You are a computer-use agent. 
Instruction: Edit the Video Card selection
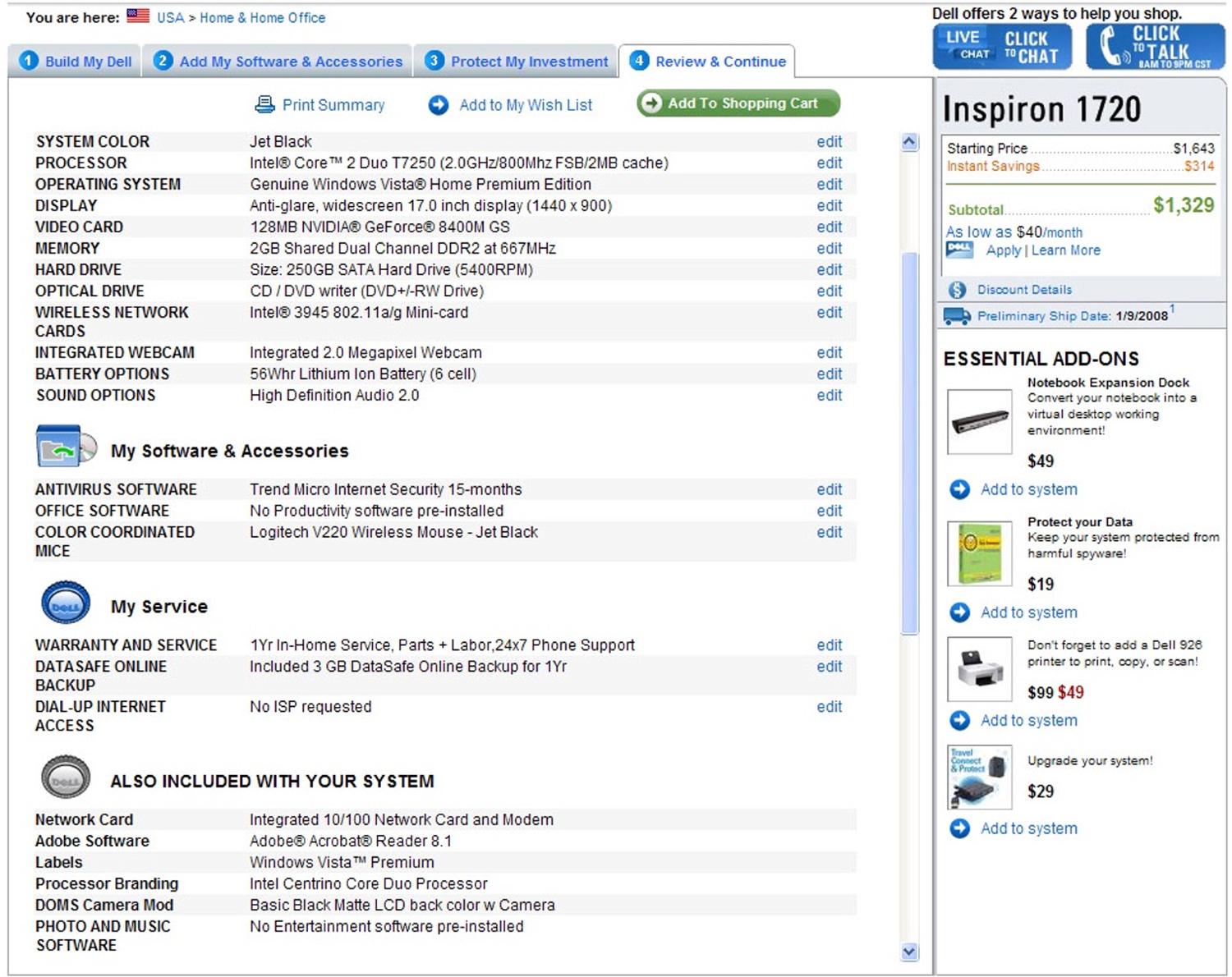click(830, 227)
